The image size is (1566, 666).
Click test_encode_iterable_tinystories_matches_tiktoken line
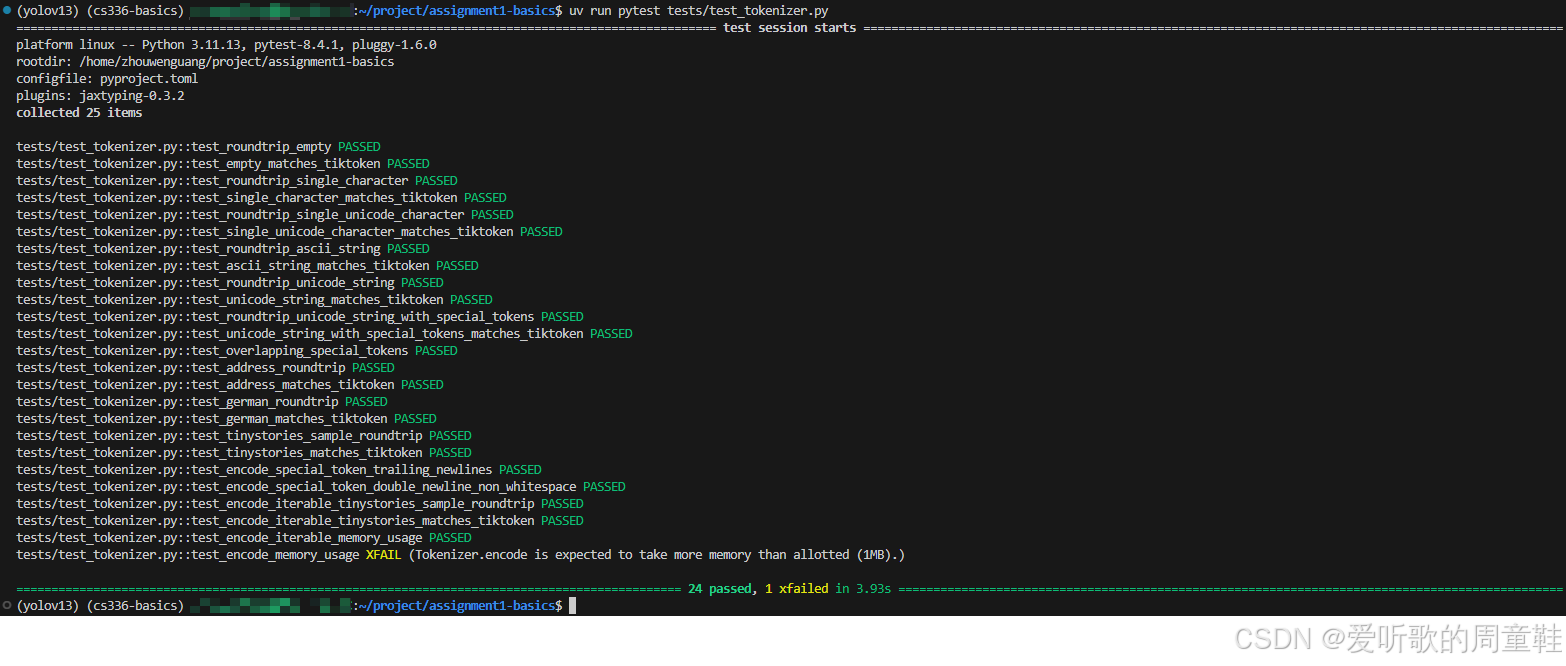click(x=300, y=521)
